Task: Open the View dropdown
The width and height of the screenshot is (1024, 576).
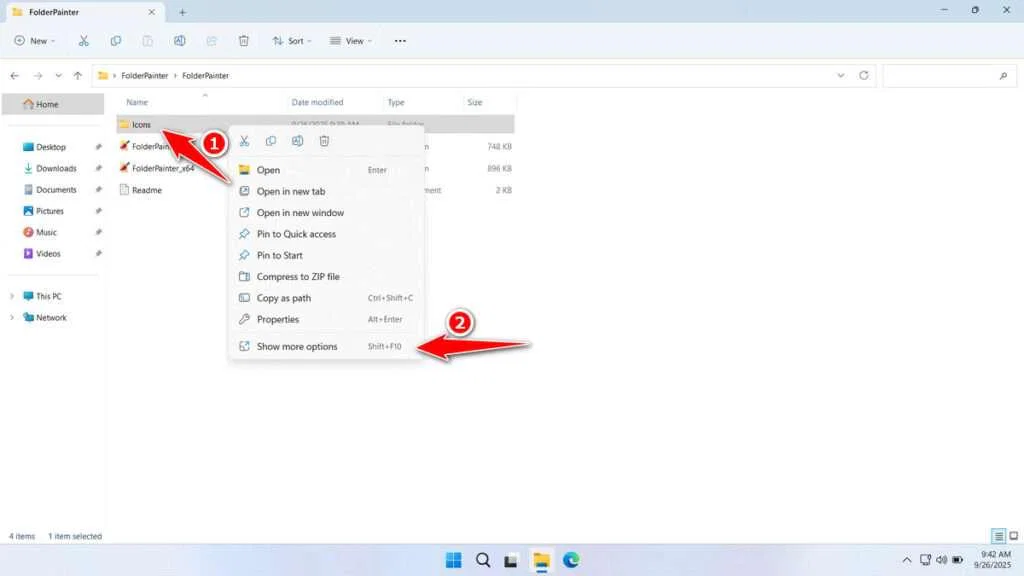Action: [x=349, y=40]
